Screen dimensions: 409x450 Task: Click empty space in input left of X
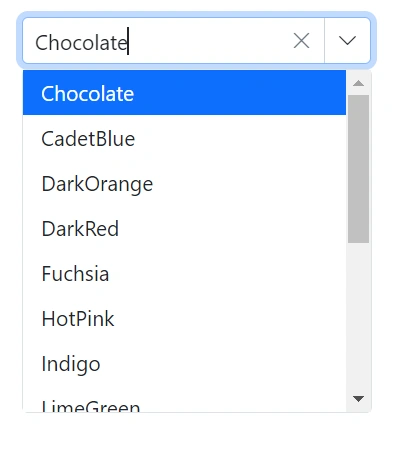pyautogui.click(x=210, y=41)
